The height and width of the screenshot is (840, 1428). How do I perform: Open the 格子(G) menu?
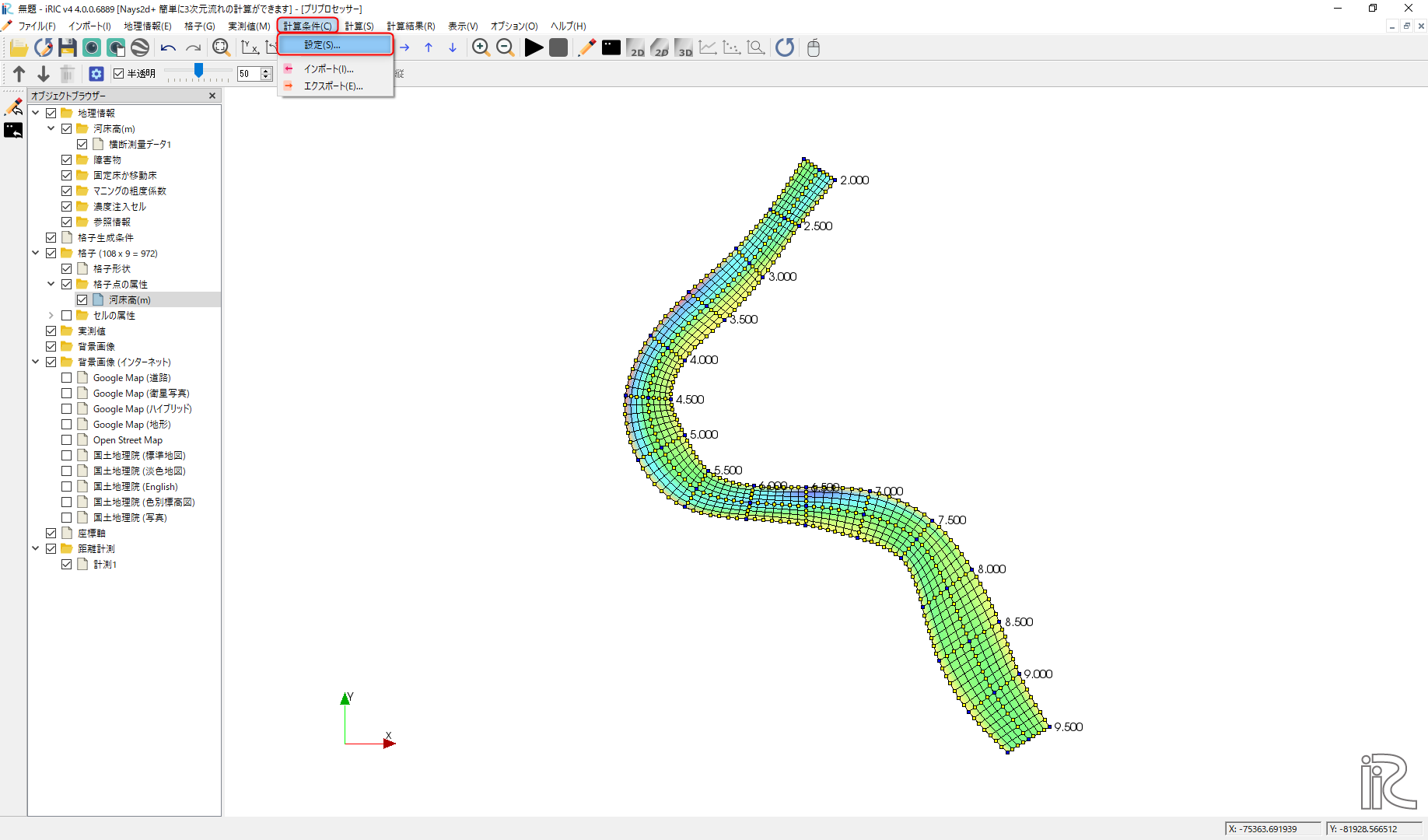[200, 26]
